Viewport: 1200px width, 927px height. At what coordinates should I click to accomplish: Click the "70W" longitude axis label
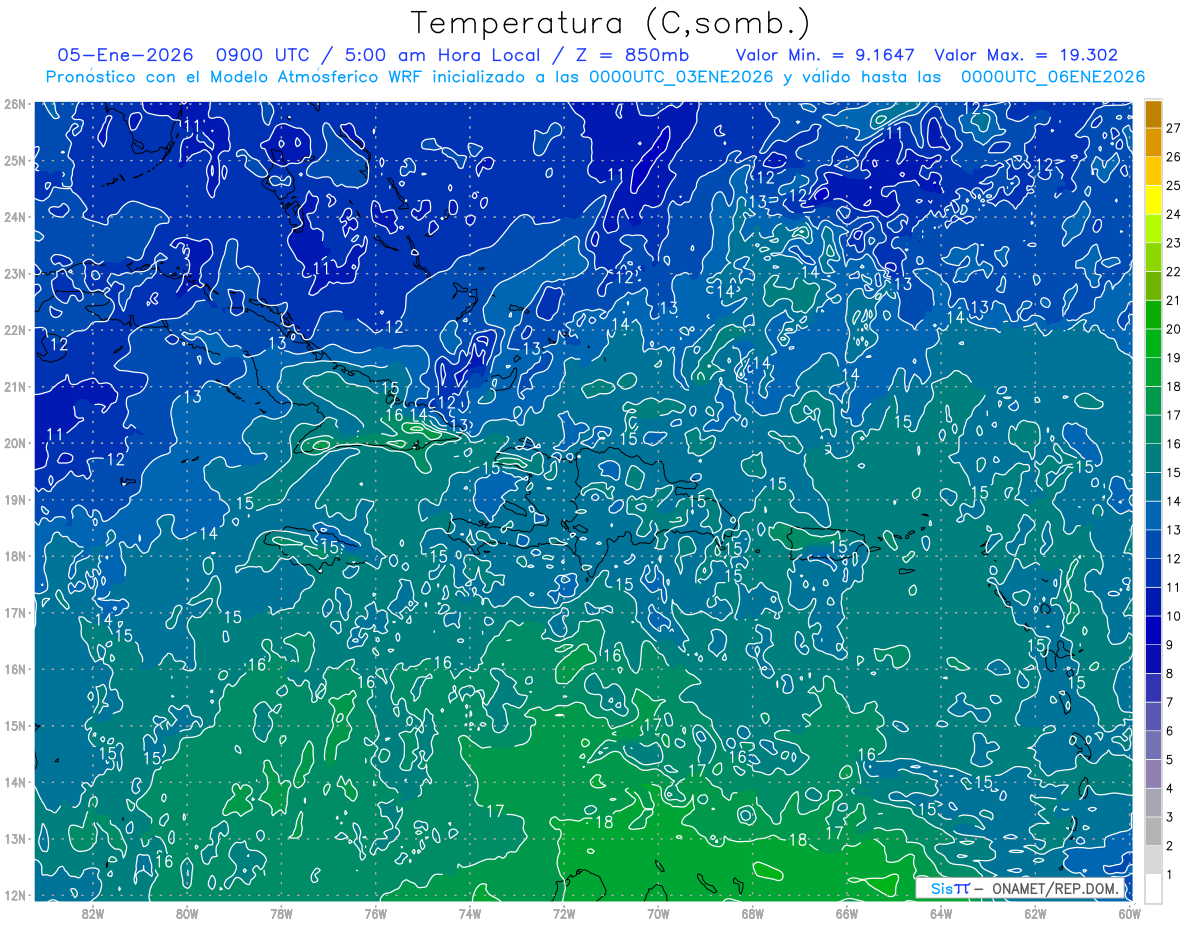[658, 912]
